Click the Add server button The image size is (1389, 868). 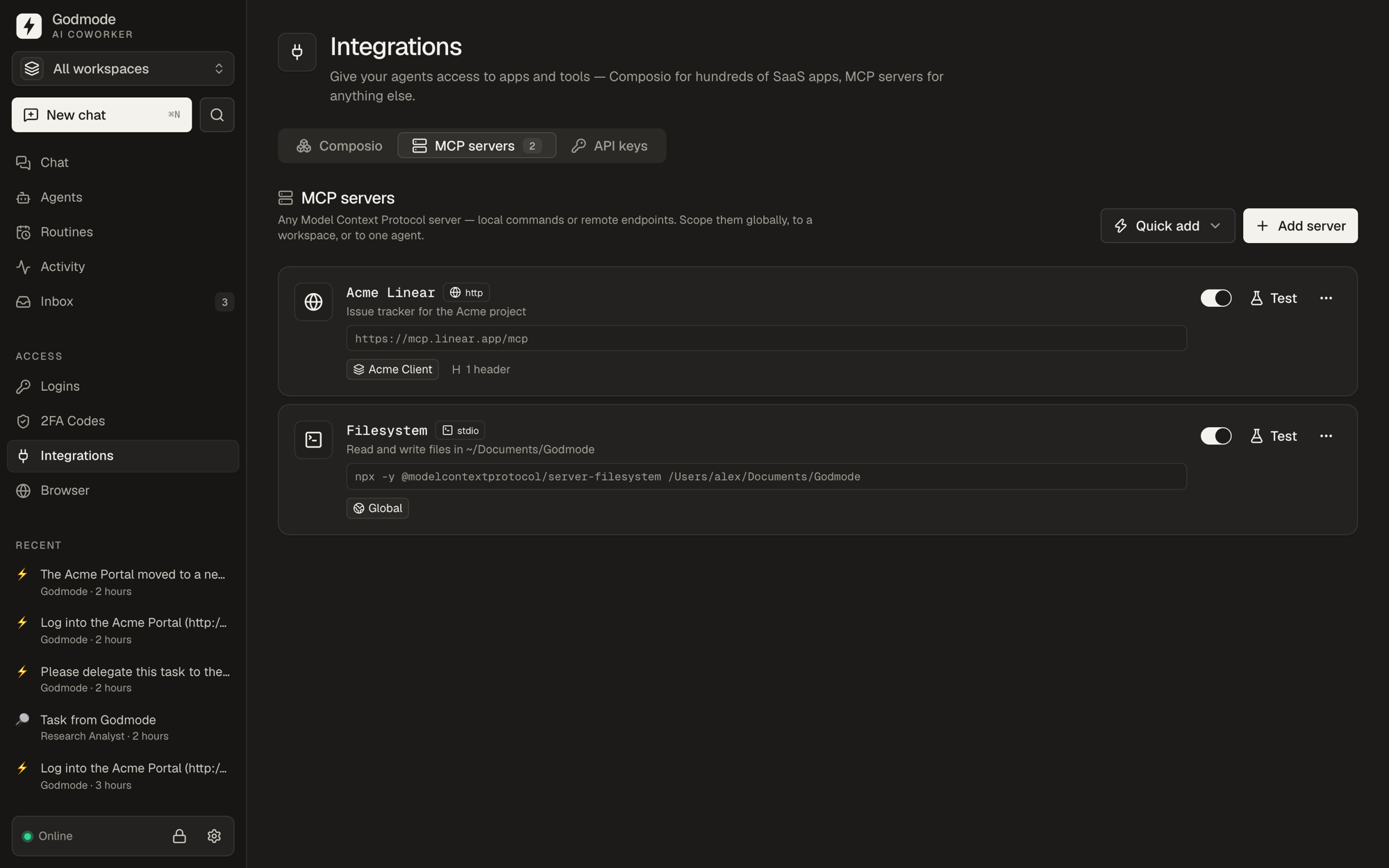[x=1300, y=226]
